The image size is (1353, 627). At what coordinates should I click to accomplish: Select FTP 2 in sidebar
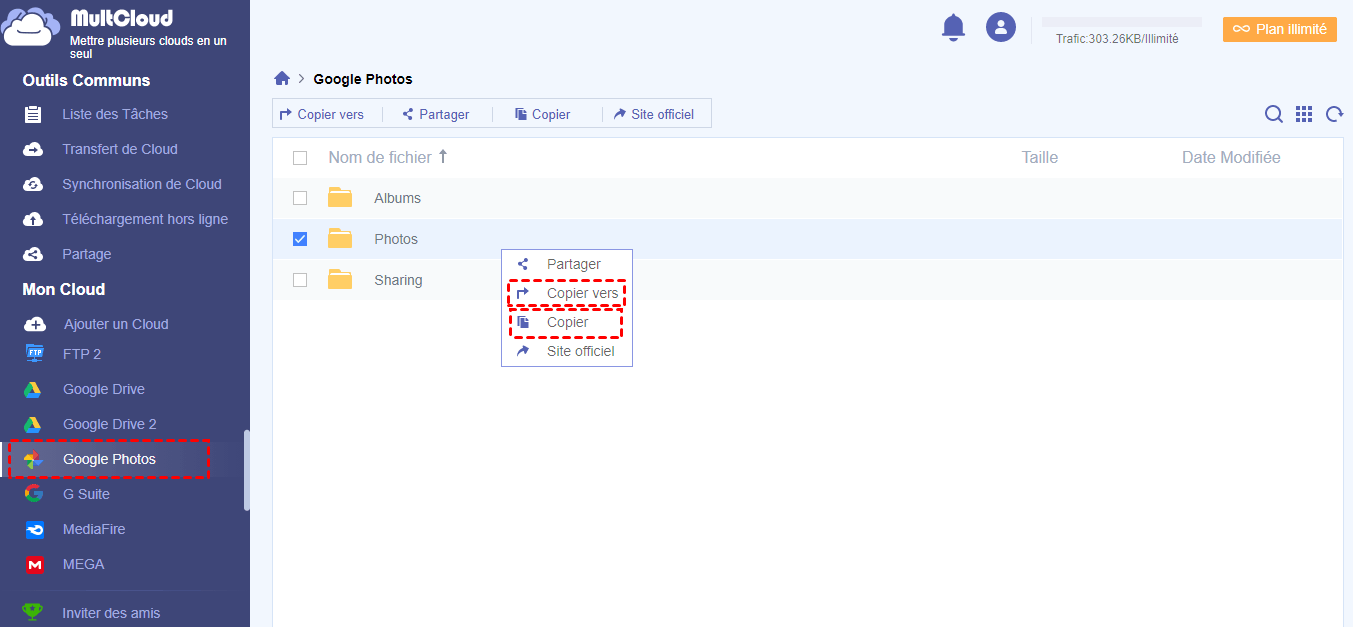pyautogui.click(x=82, y=354)
